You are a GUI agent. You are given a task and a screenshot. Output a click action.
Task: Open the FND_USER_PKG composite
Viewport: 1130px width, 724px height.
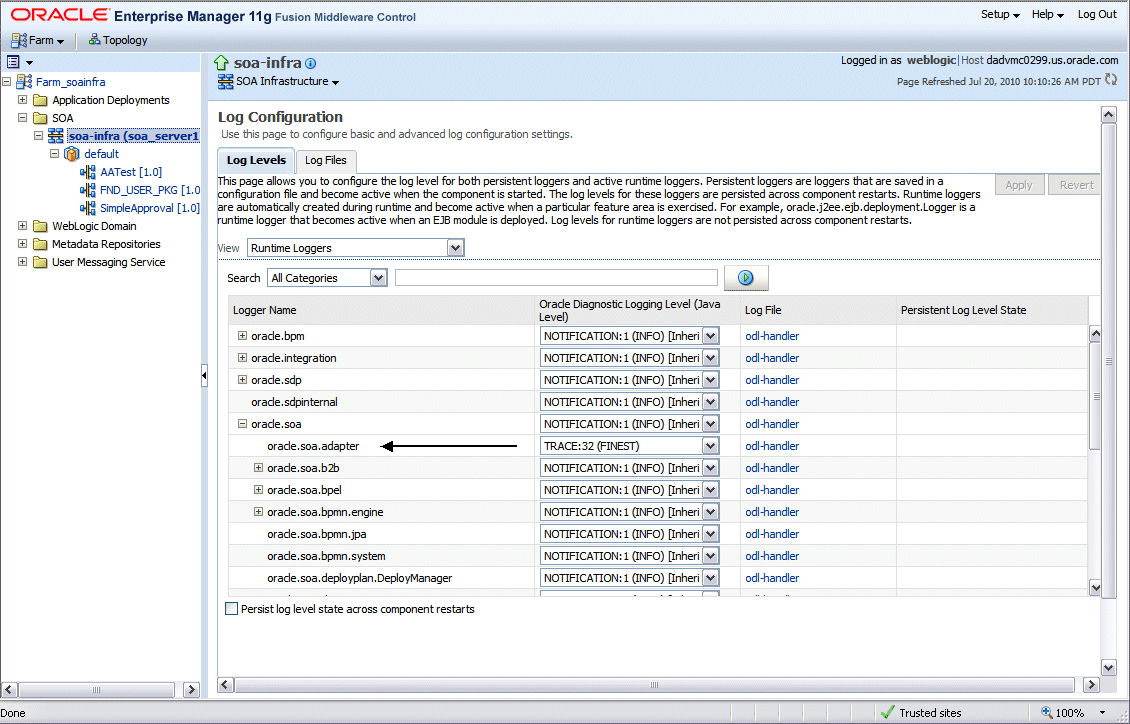coord(150,190)
